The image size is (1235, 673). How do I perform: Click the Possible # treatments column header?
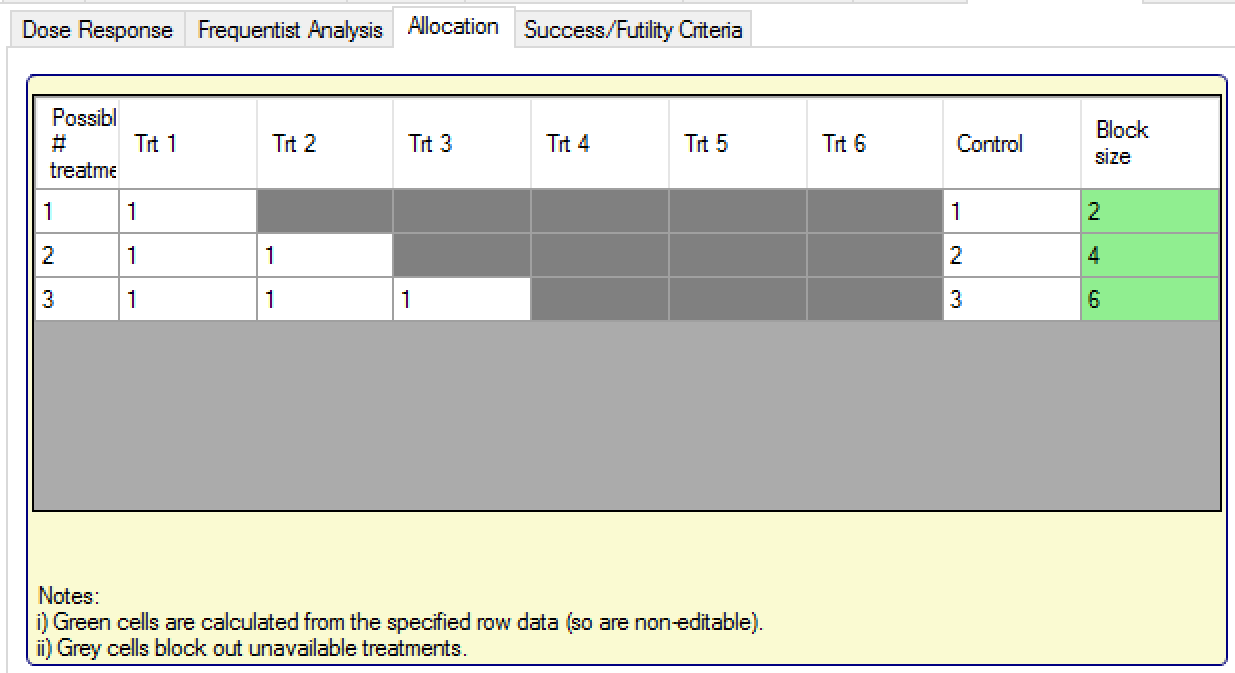77,144
